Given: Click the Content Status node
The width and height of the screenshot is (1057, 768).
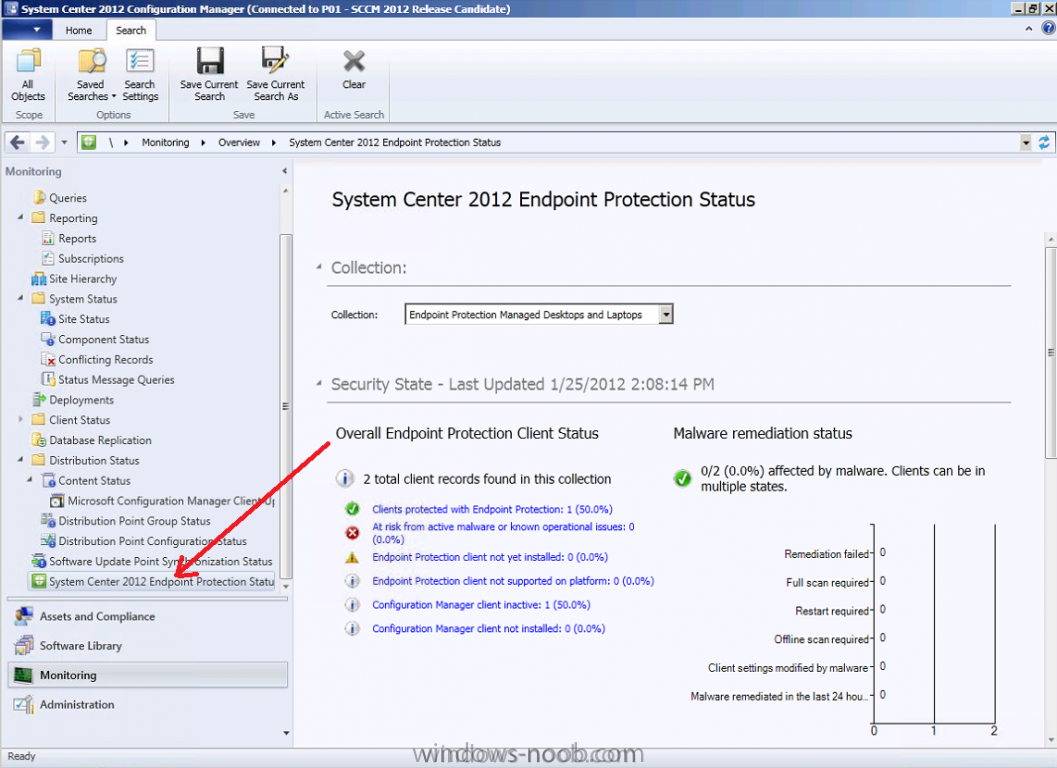Looking at the screenshot, I should click(94, 481).
